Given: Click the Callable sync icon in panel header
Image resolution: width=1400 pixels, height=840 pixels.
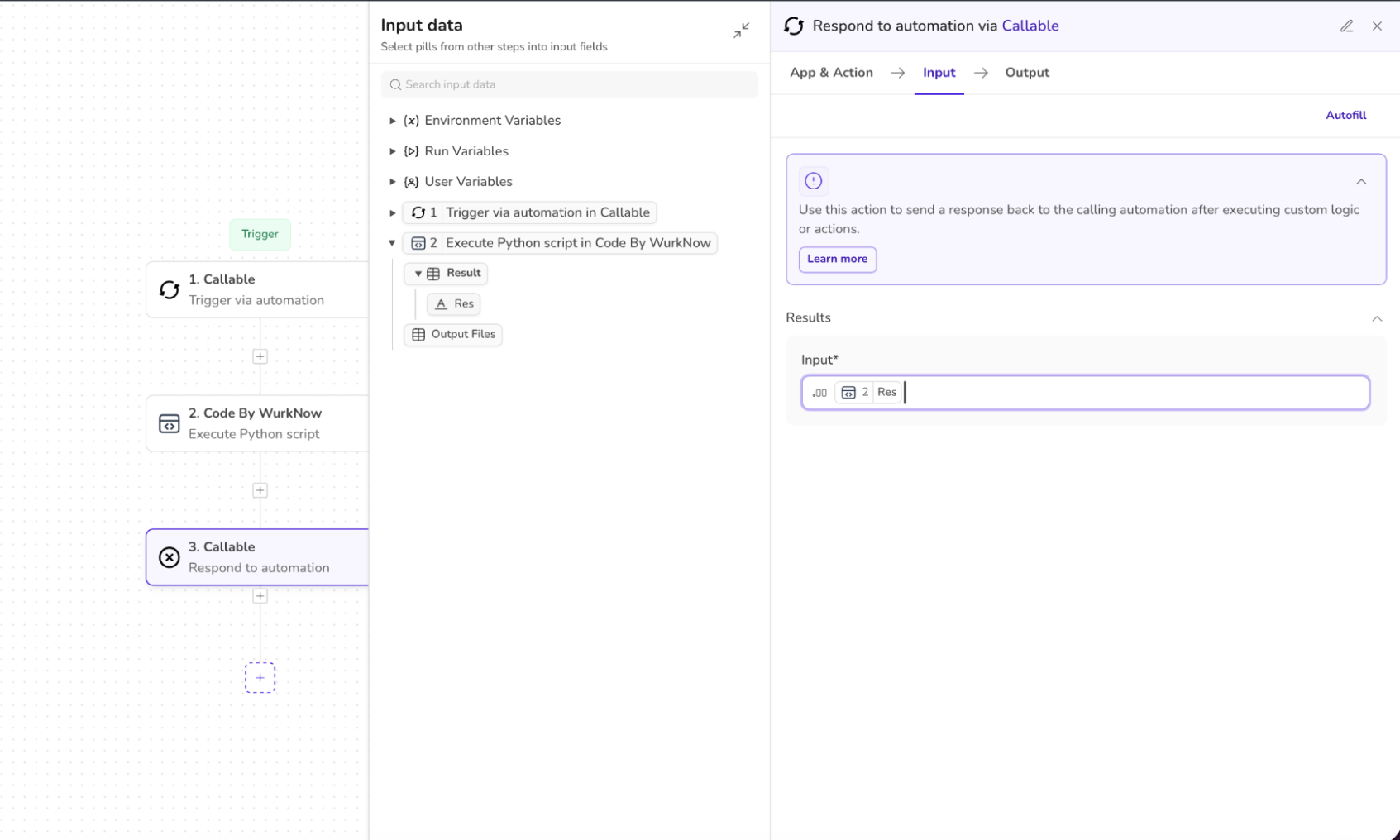Looking at the screenshot, I should tap(794, 26).
